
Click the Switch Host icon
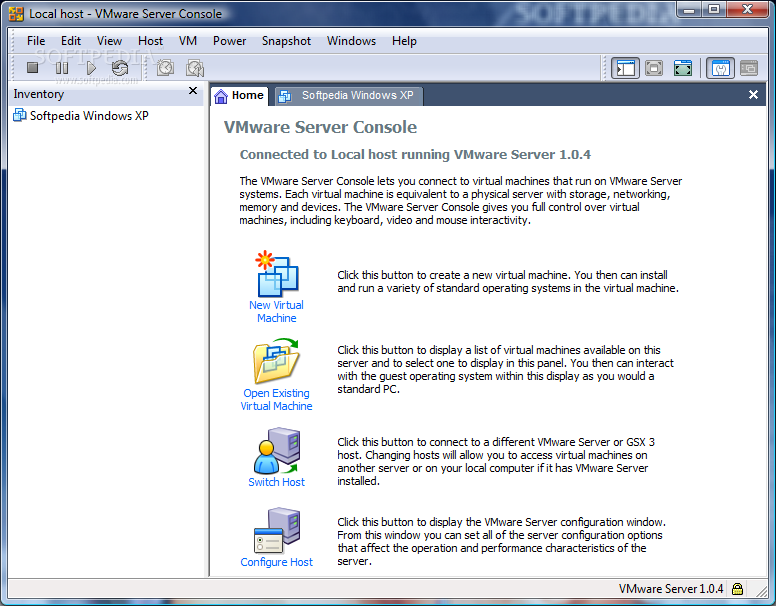(x=276, y=450)
